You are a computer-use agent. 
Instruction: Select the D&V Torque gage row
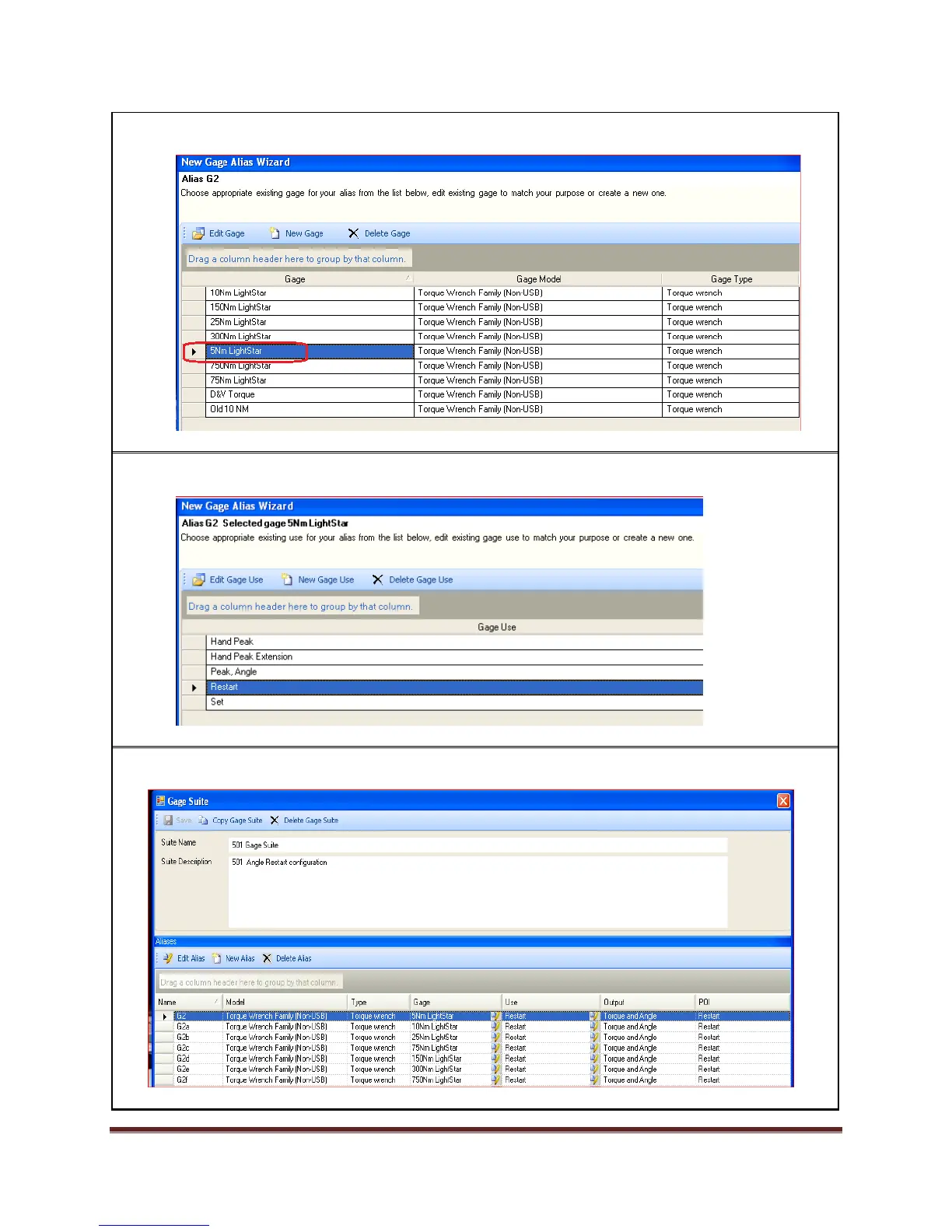point(310,394)
